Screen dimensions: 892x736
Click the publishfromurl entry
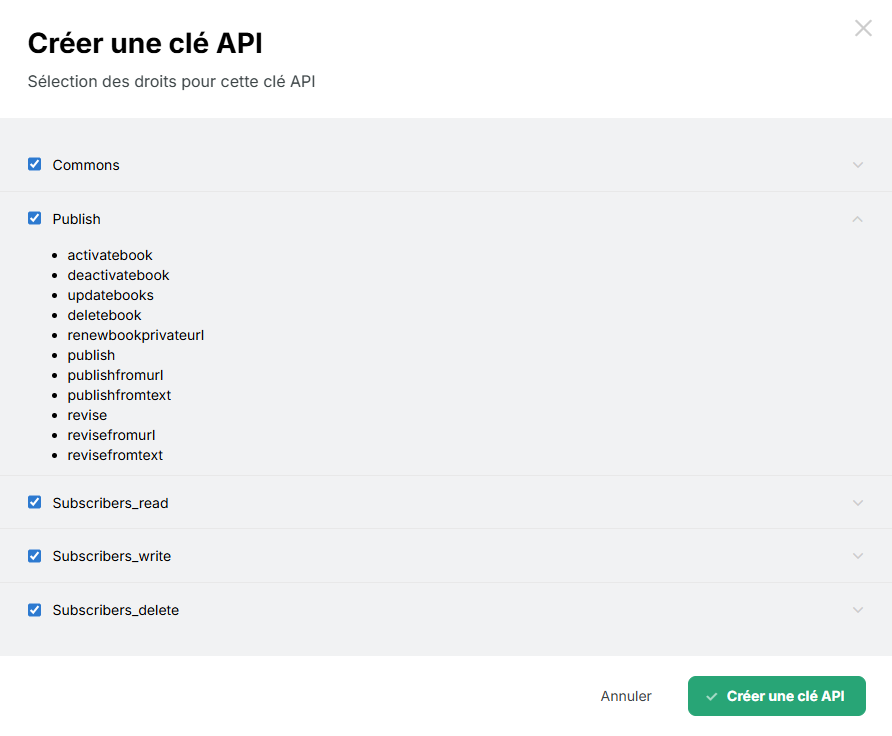115,375
